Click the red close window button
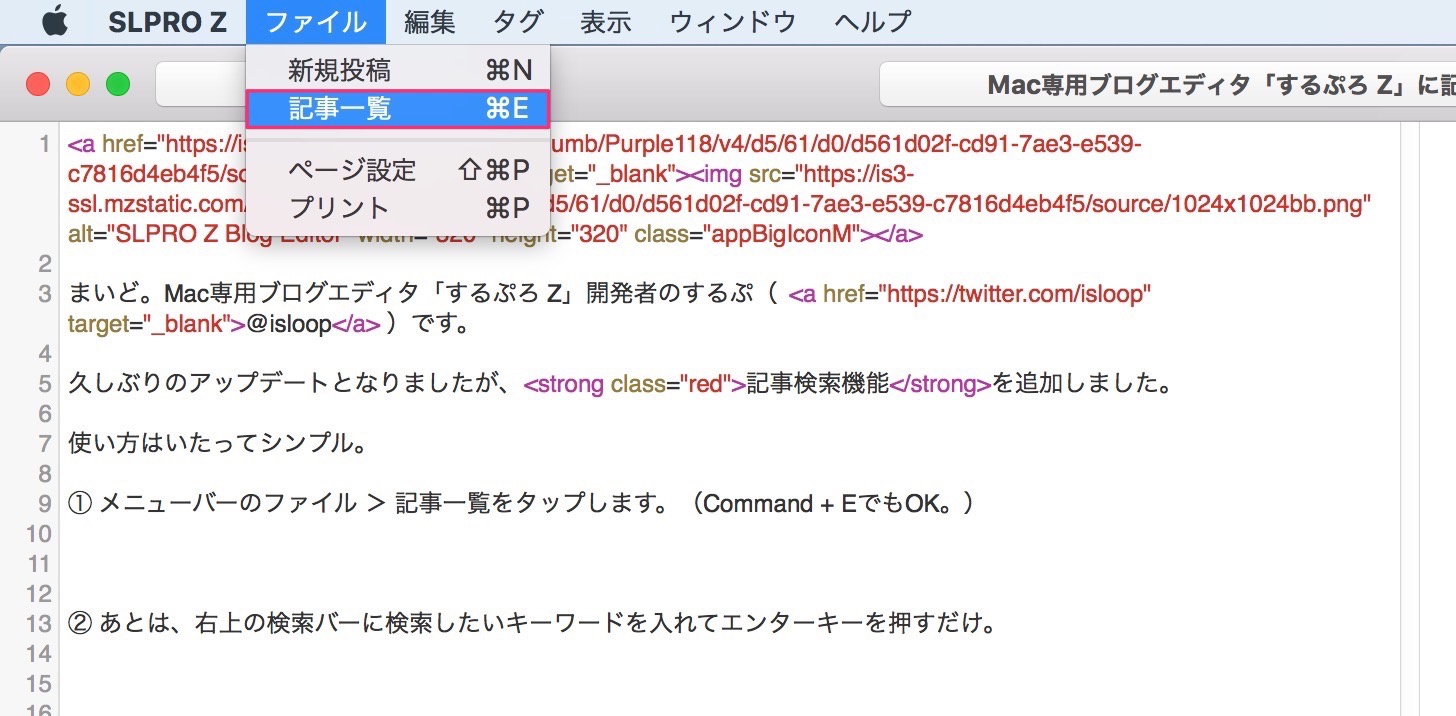 click(x=38, y=84)
